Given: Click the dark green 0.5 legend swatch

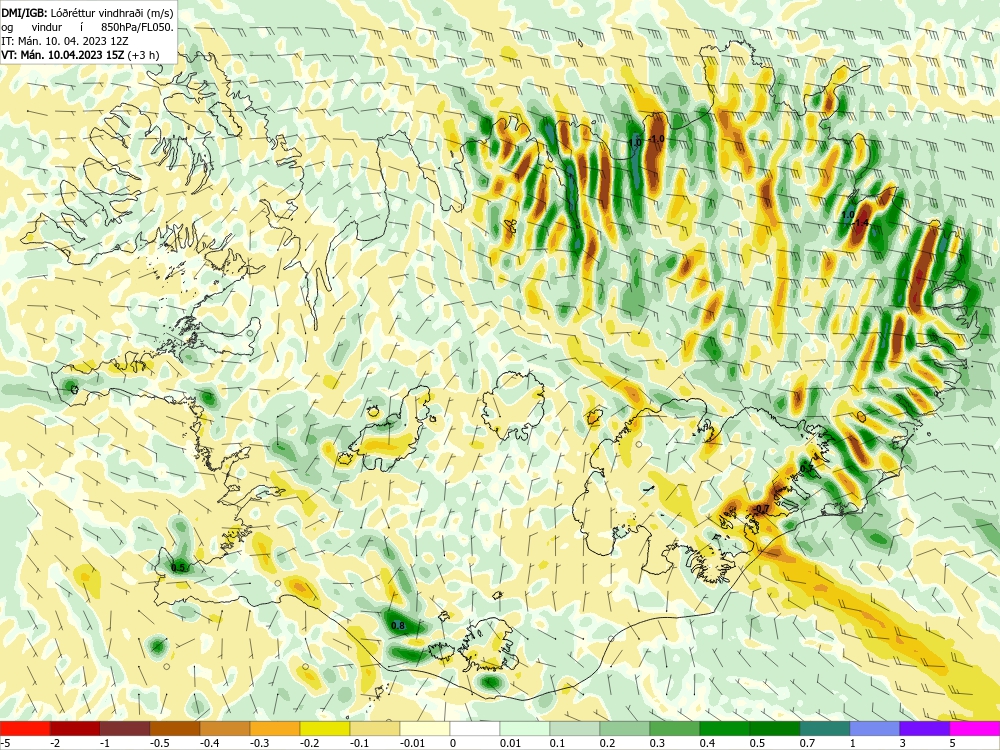Looking at the screenshot, I should 775,728.
